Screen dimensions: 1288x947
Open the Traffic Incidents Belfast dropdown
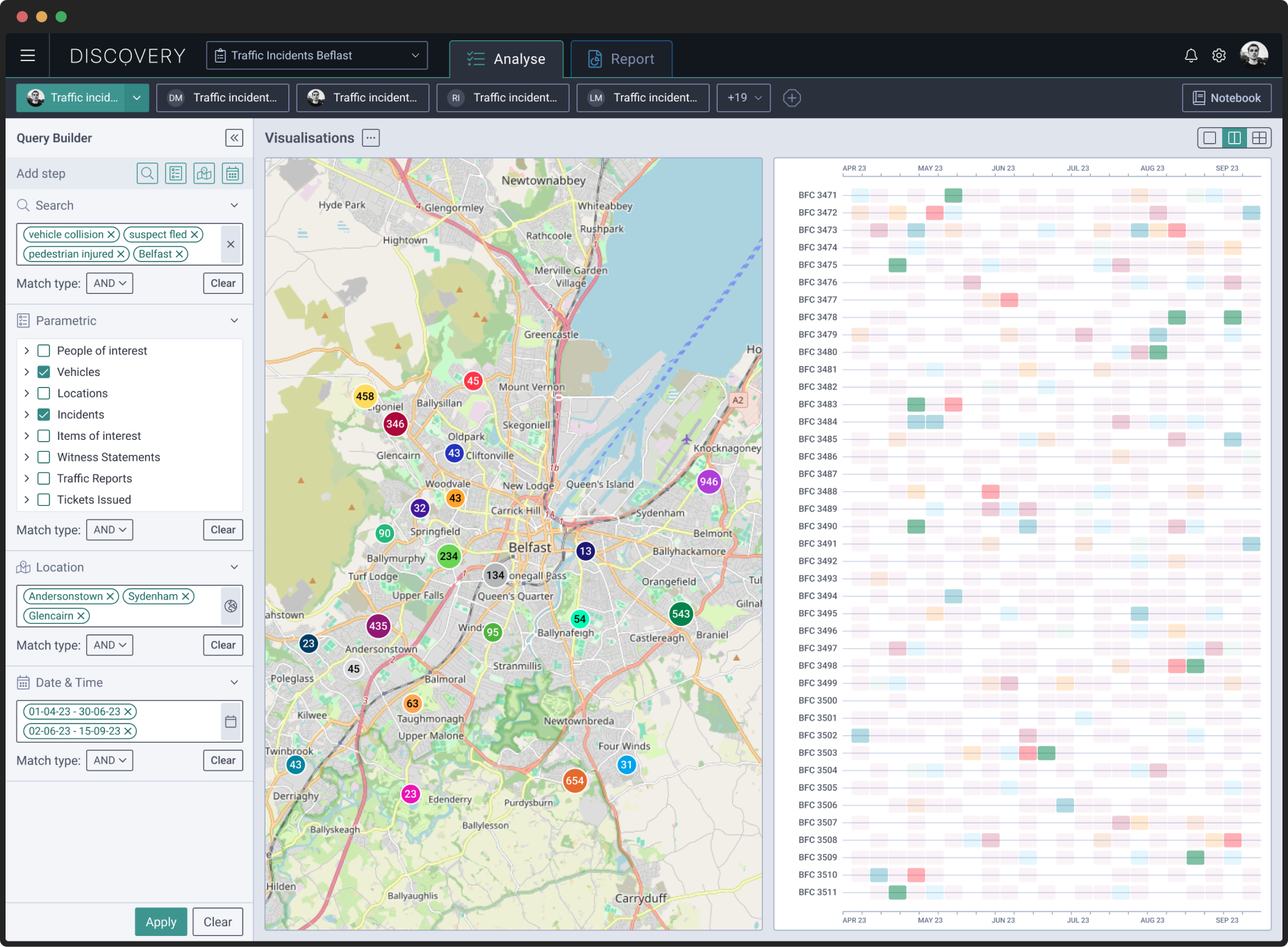[317, 56]
